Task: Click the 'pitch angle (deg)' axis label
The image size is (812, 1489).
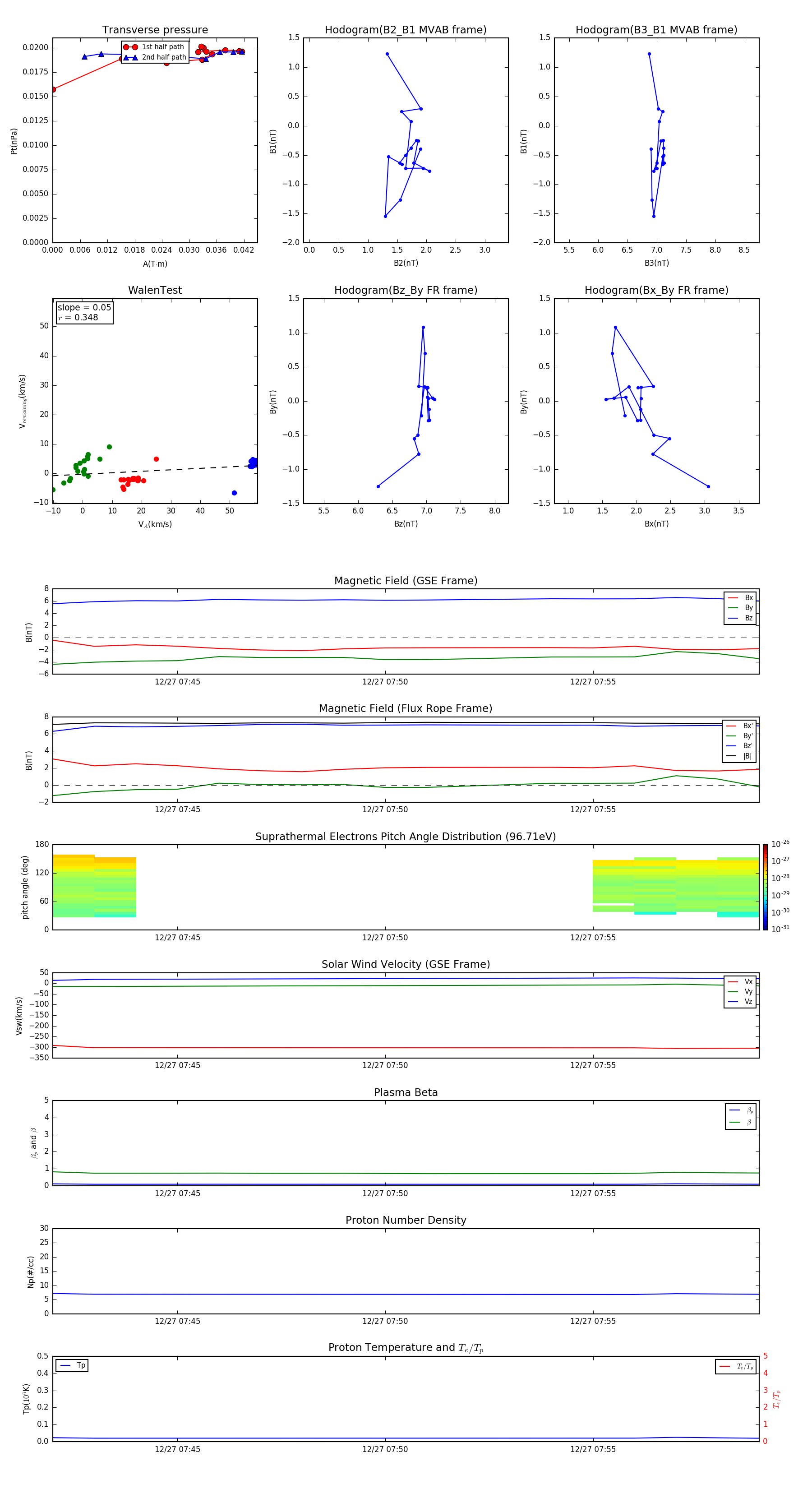Action: [25, 887]
